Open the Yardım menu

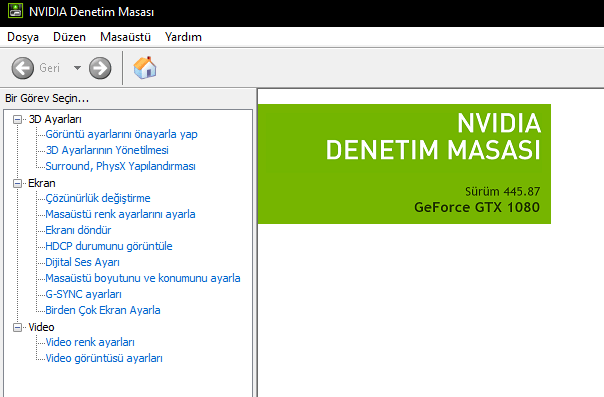click(x=183, y=37)
